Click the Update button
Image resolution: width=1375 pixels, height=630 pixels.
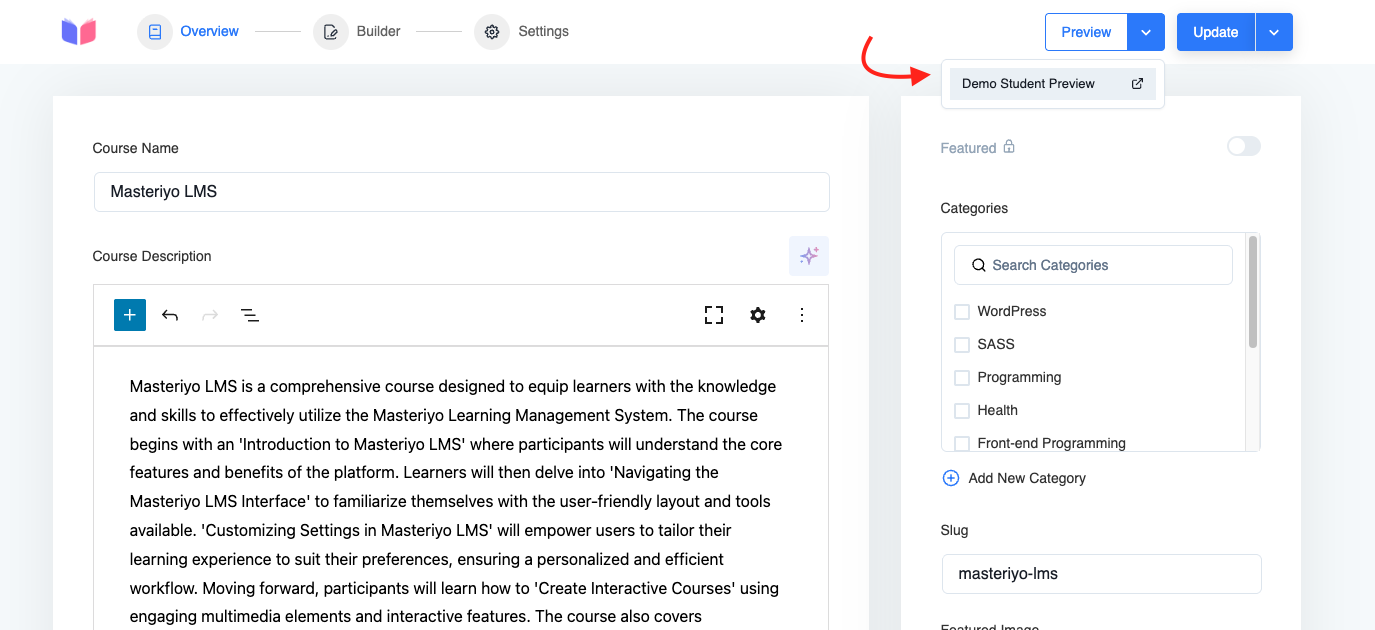pyautogui.click(x=1216, y=32)
